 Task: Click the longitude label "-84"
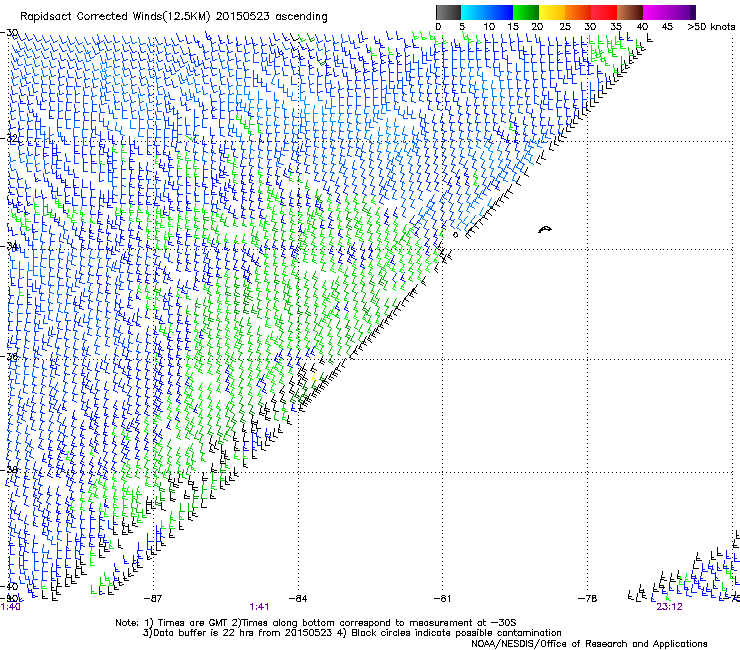coord(298,599)
